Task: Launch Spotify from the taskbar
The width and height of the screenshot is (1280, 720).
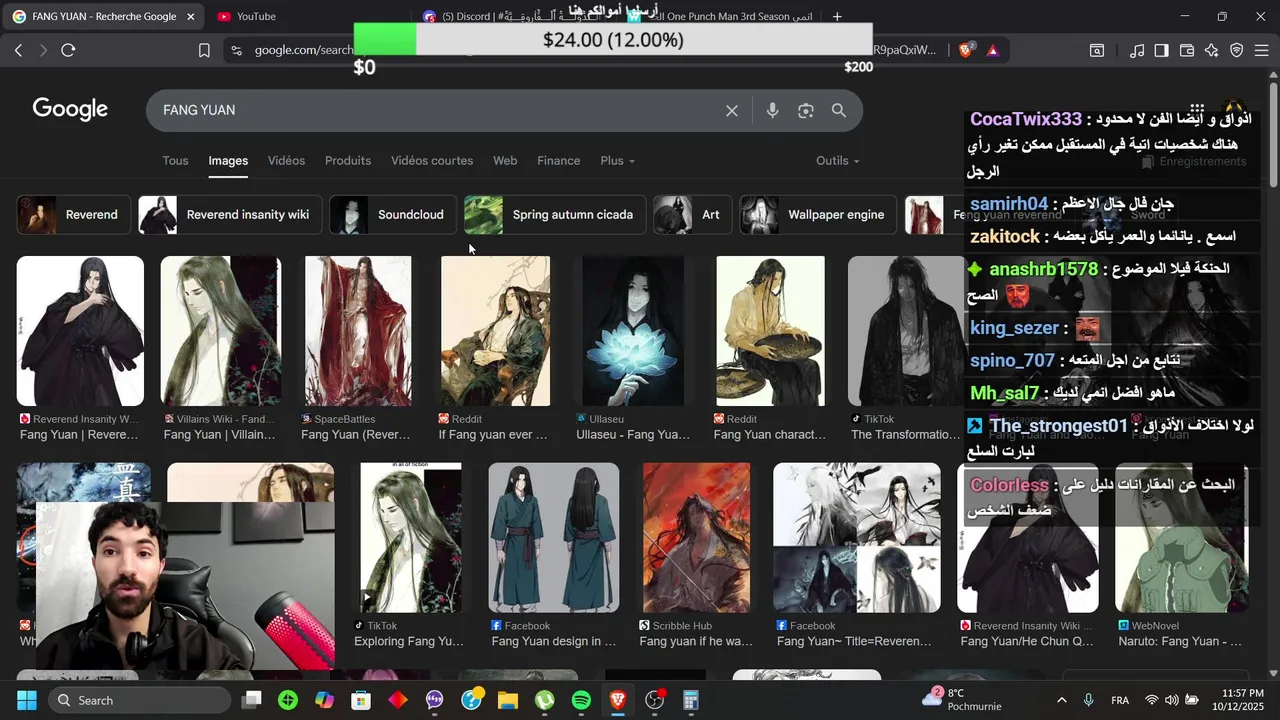Action: tap(581, 700)
